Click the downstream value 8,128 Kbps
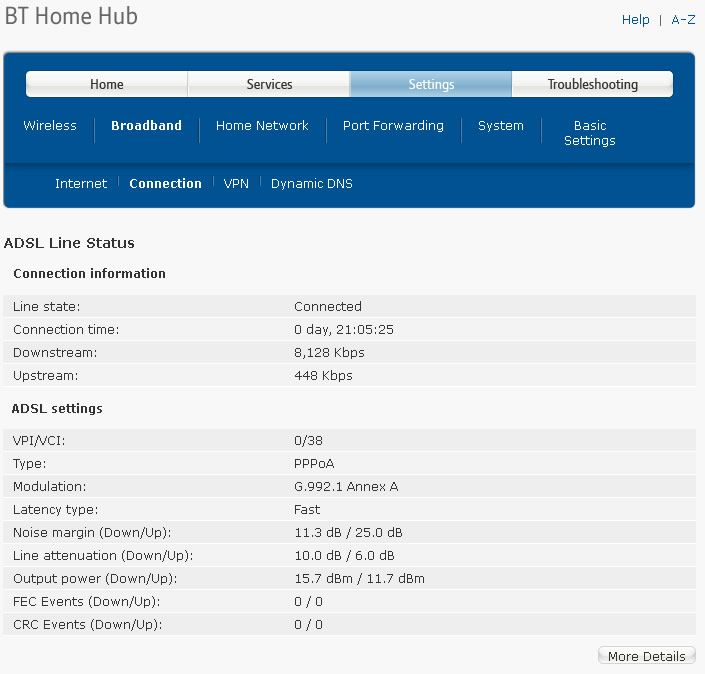This screenshot has width=705, height=674. point(329,353)
